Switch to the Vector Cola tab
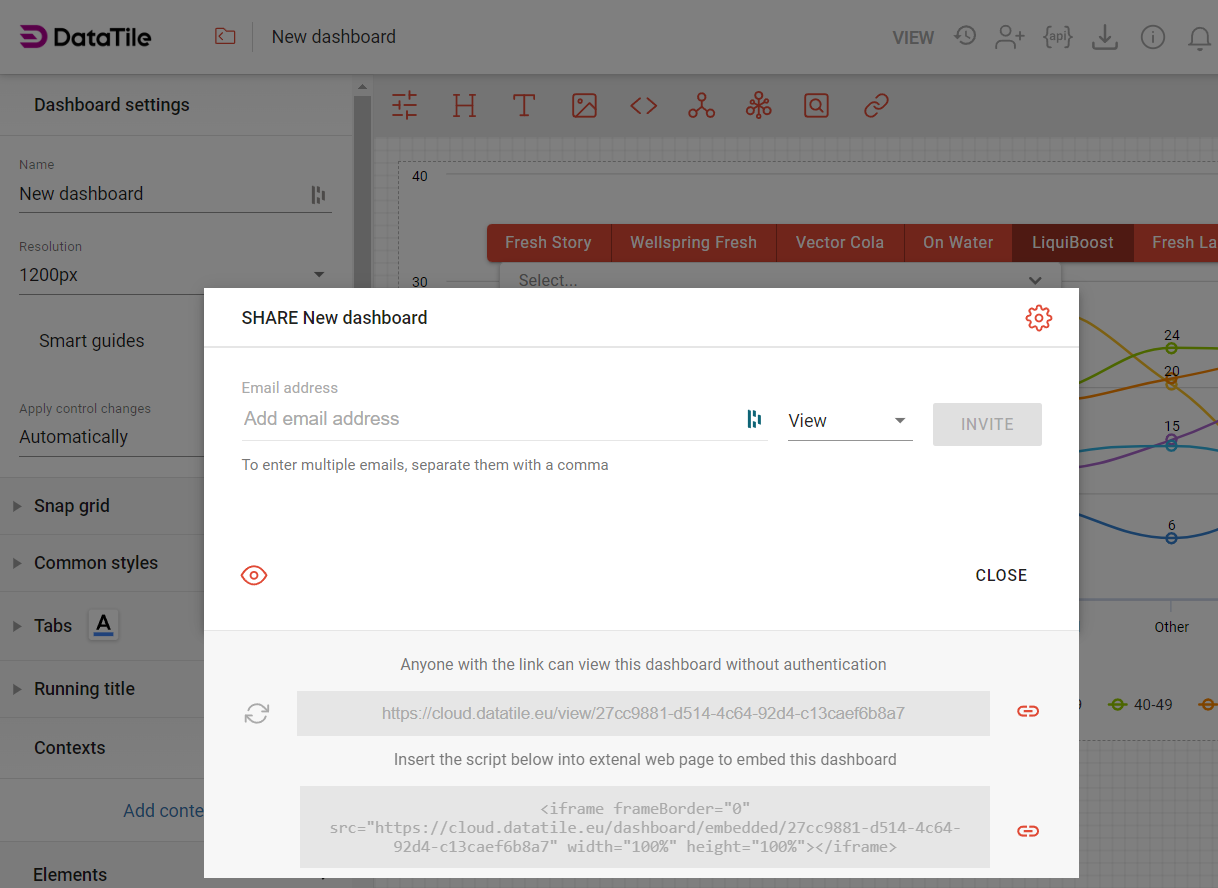This screenshot has height=888, width=1218. [x=839, y=242]
